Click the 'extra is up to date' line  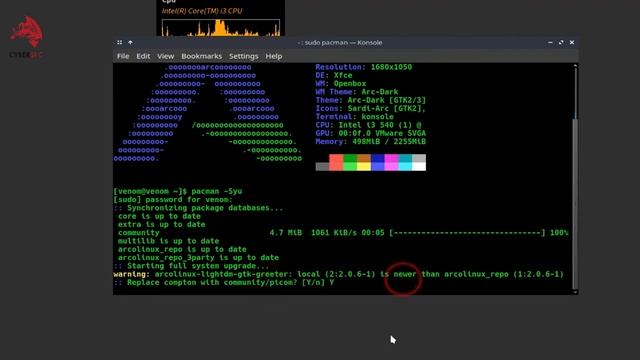point(162,224)
